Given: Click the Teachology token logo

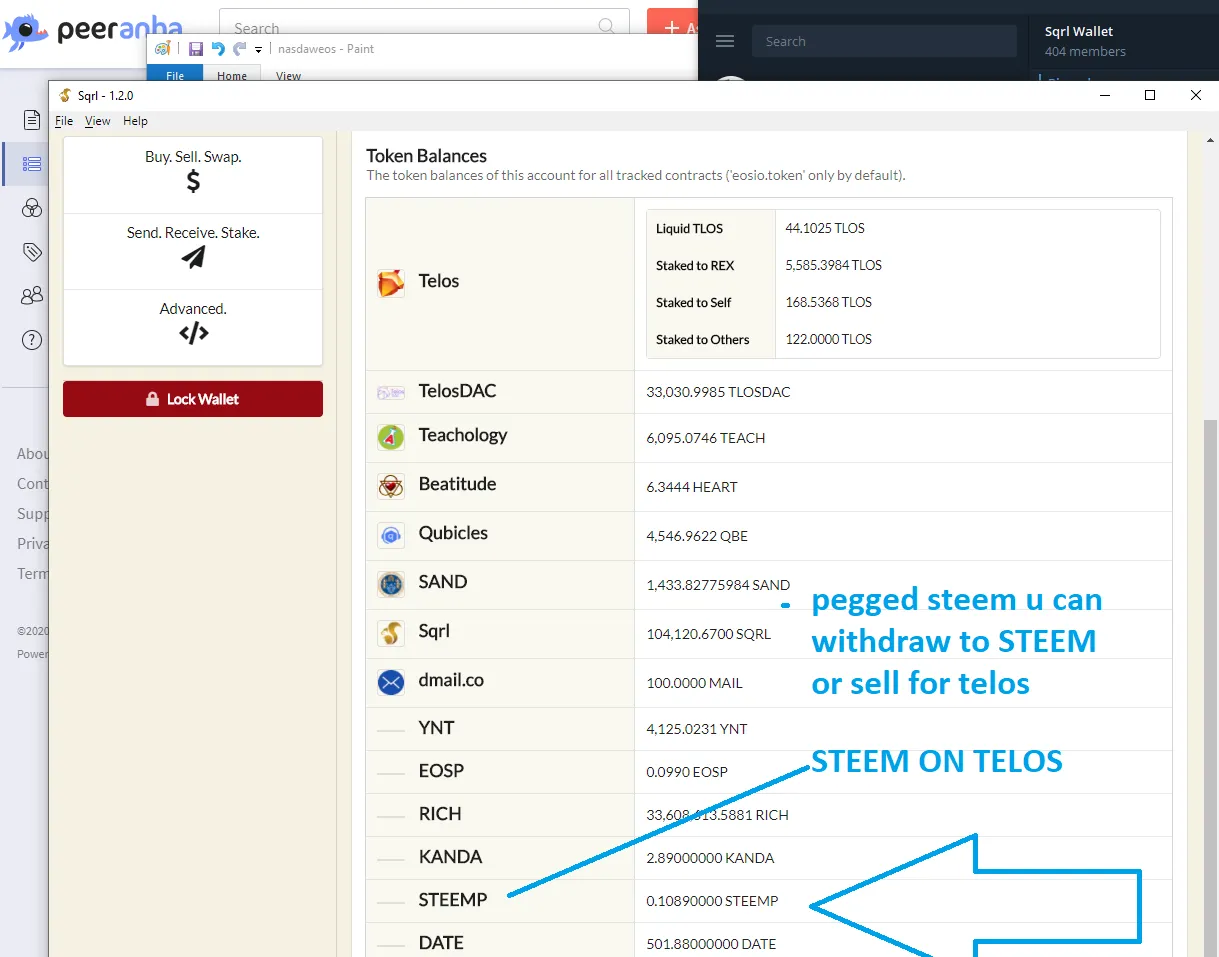Looking at the screenshot, I should (x=391, y=437).
